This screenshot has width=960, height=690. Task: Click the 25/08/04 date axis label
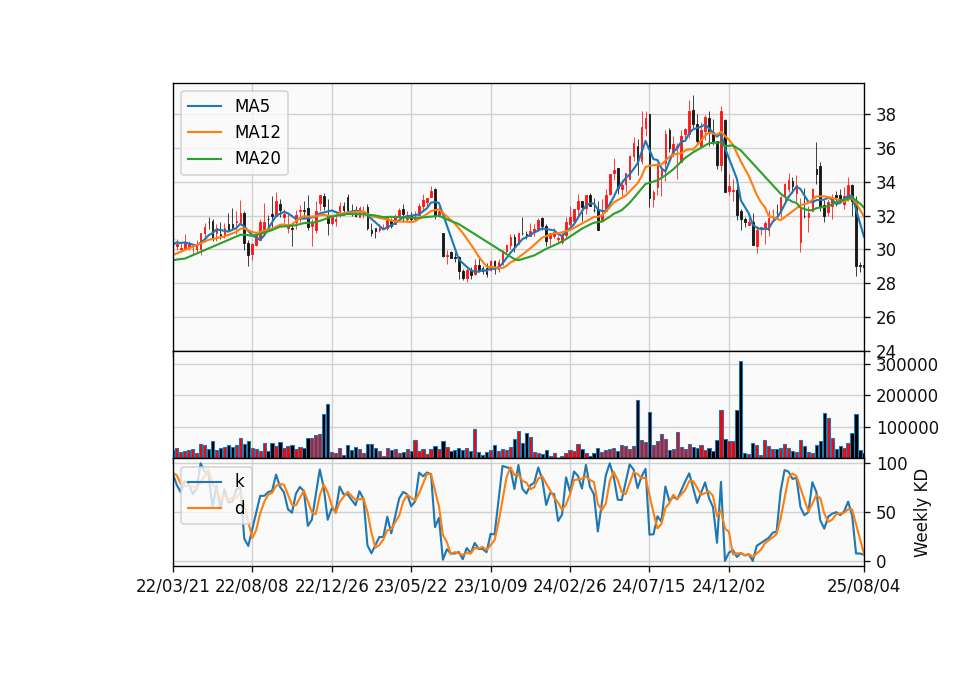pos(864,587)
